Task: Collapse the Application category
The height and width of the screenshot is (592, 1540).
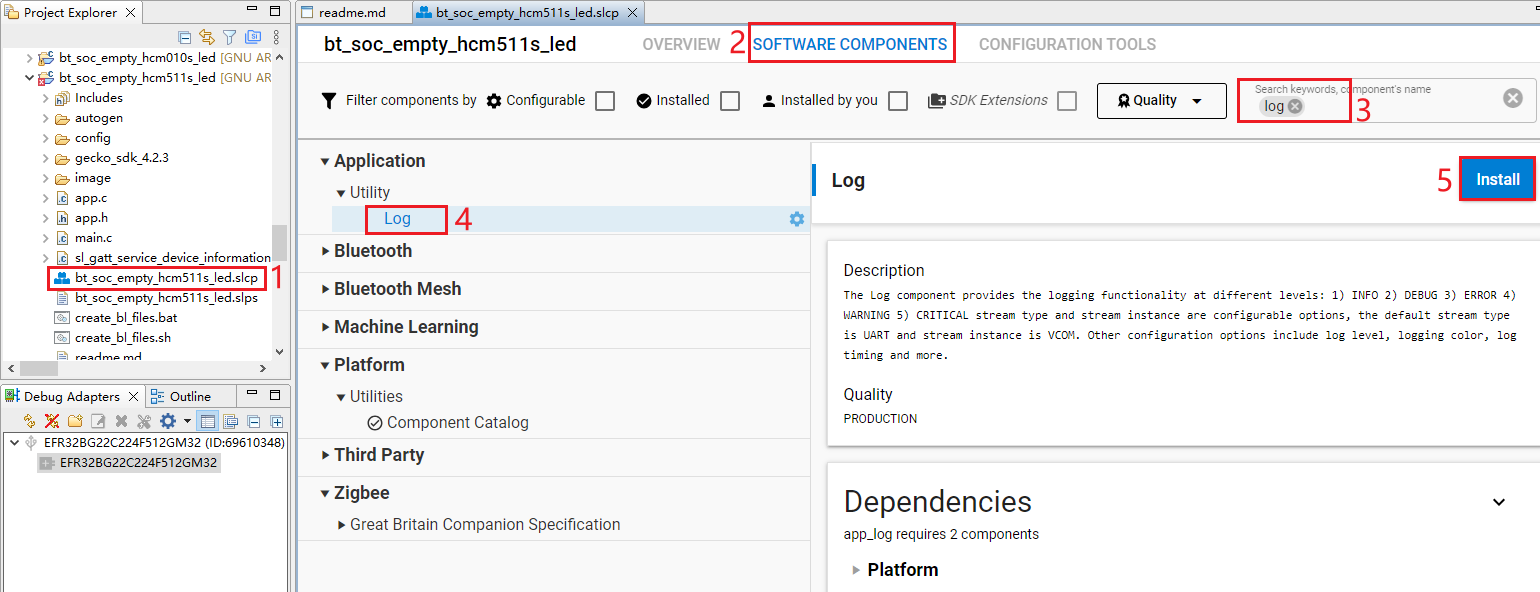Action: (324, 160)
